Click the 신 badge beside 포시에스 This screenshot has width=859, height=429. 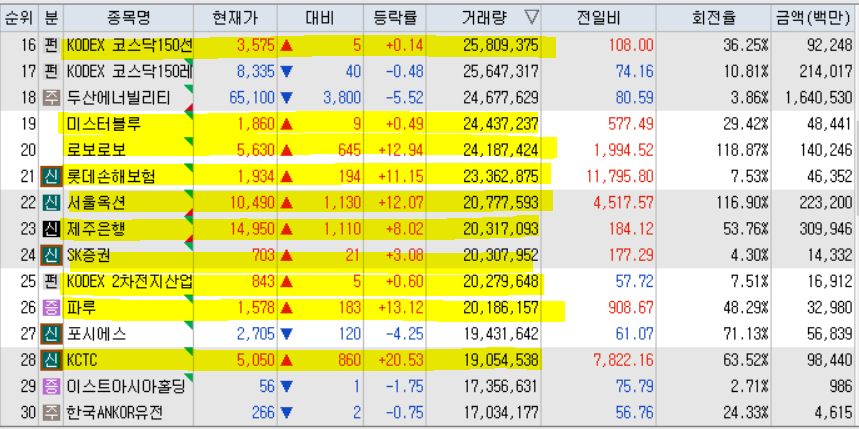point(51,334)
